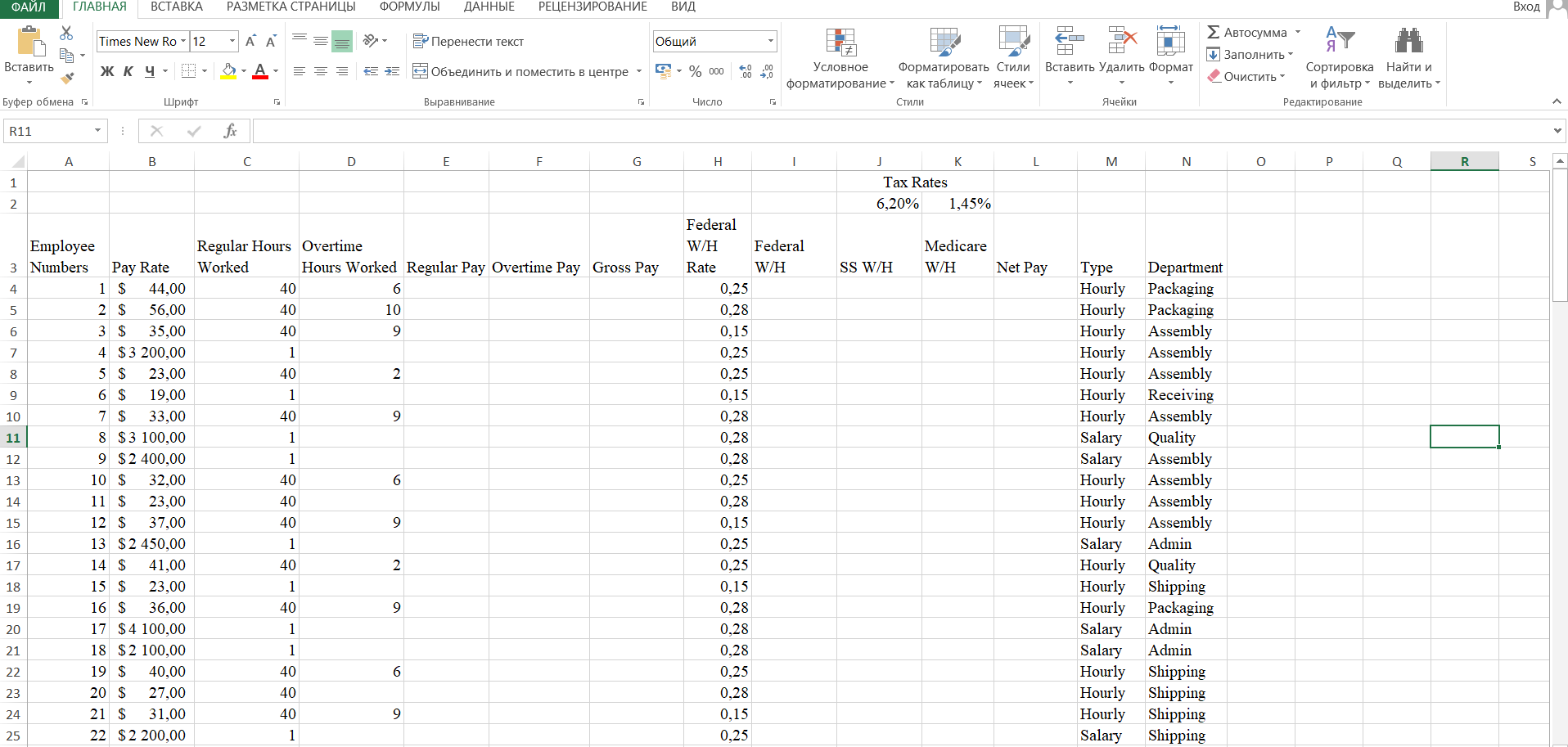Open Number (Число) dialog launcher
The height and width of the screenshot is (747, 1568).
pos(773,102)
